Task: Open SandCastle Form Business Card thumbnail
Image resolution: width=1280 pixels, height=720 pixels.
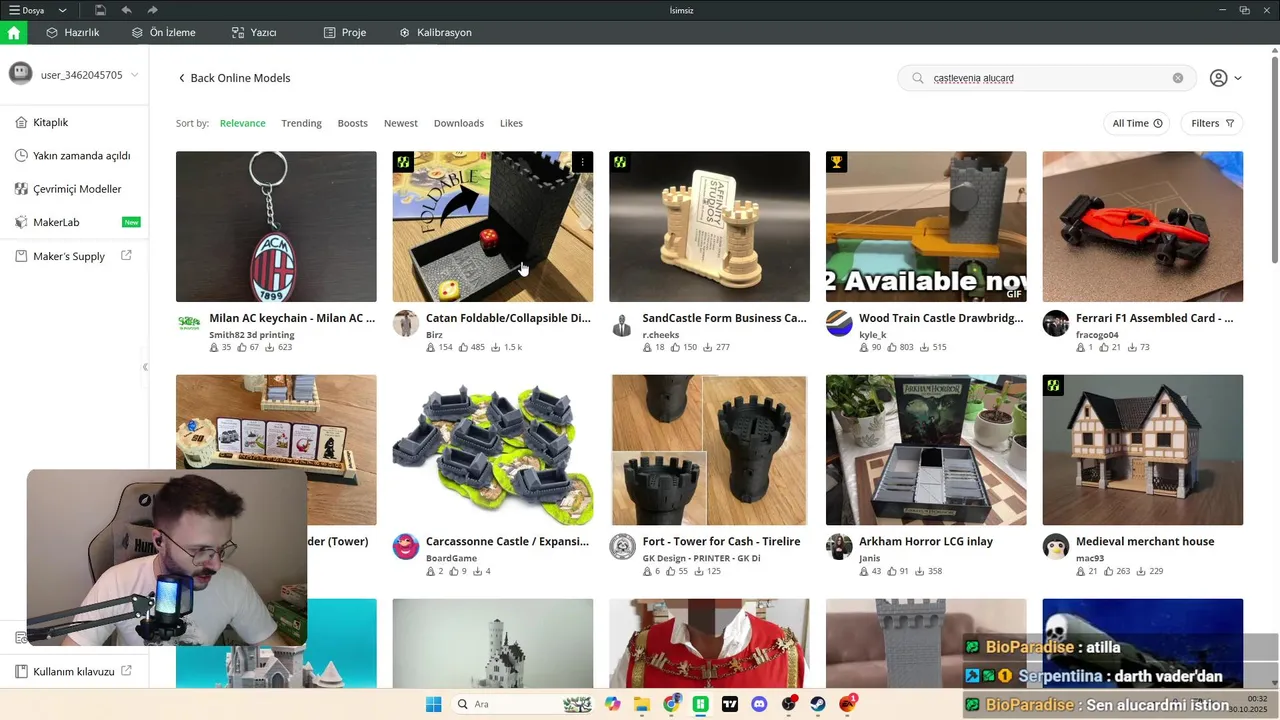Action: (709, 226)
